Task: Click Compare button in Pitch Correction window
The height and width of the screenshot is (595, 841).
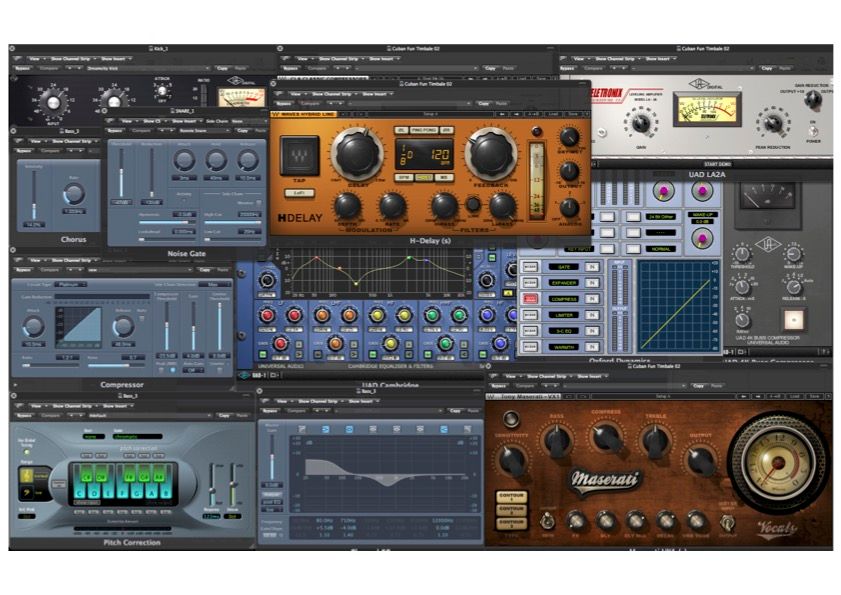Action: pyautogui.click(x=50, y=415)
